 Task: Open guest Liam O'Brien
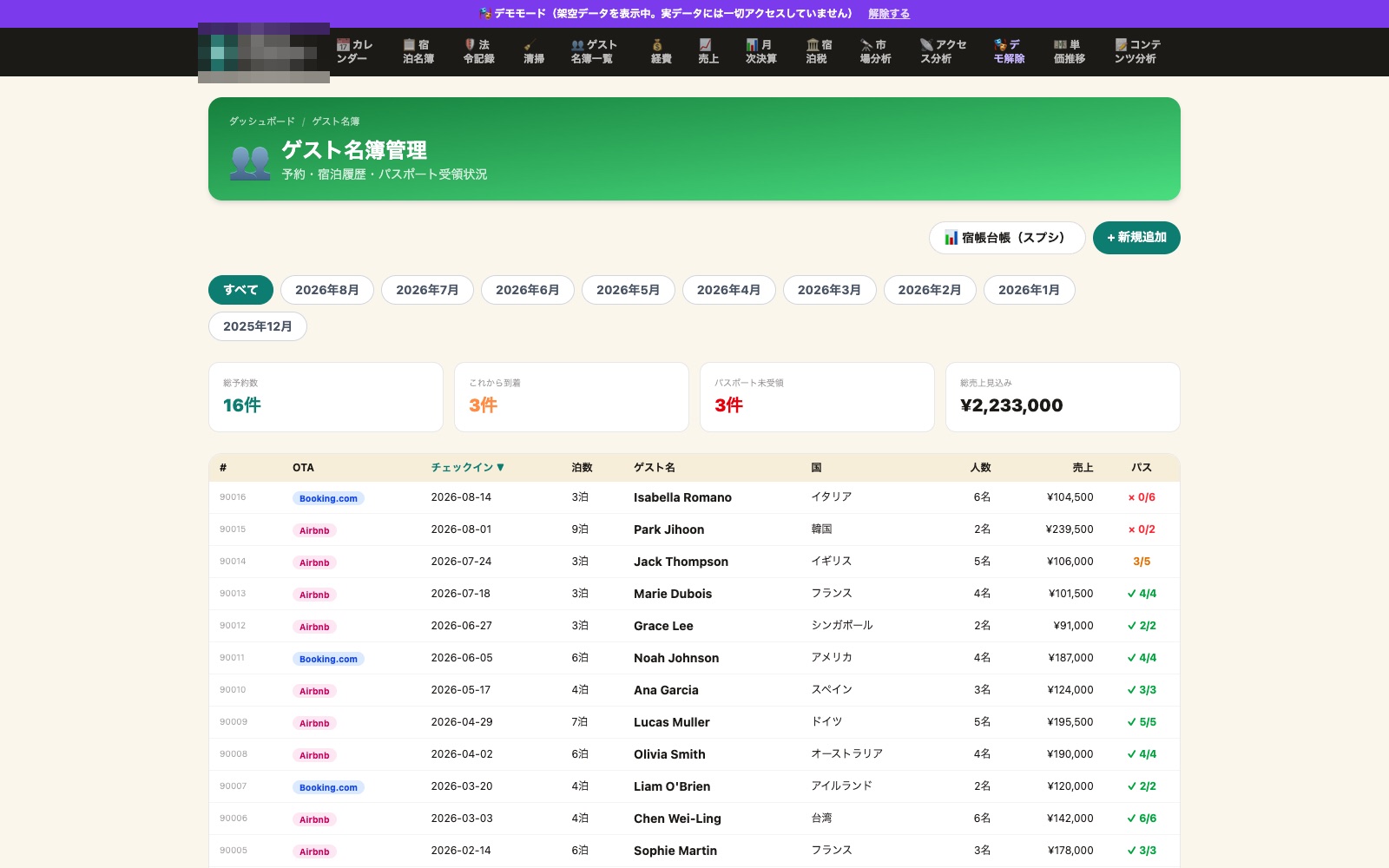pyautogui.click(x=672, y=786)
